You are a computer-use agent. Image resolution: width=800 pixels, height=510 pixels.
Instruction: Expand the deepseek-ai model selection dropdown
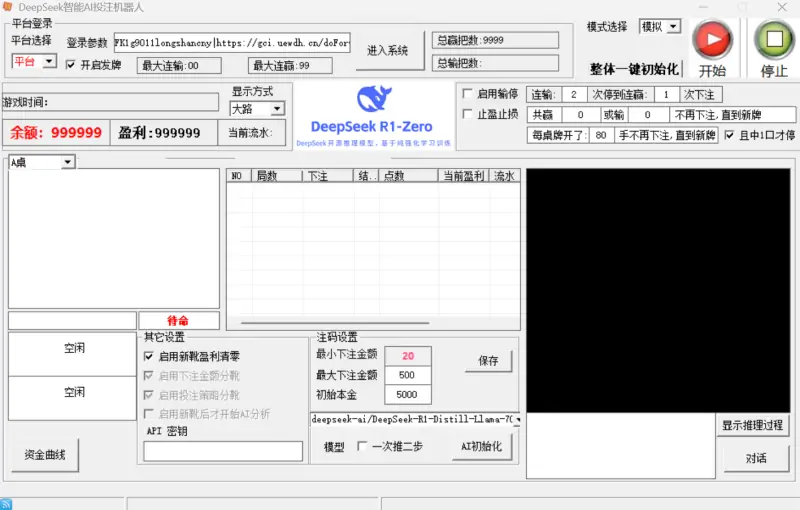(x=514, y=419)
